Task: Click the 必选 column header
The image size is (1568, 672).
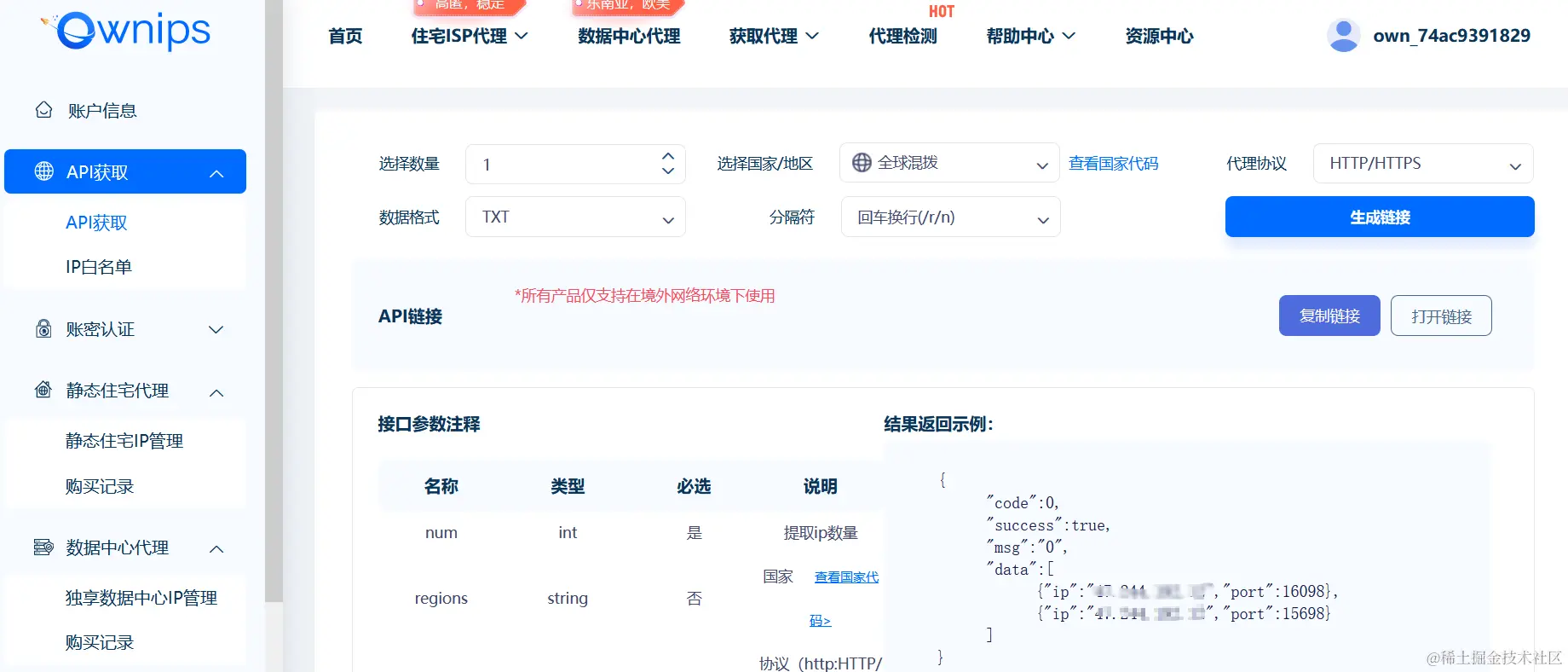Action: (x=694, y=486)
